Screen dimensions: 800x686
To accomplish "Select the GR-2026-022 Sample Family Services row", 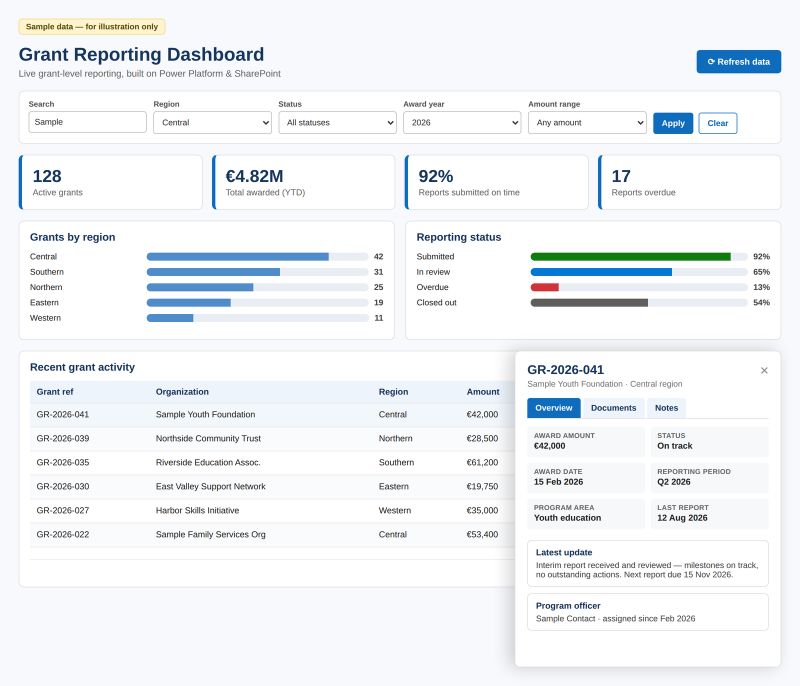I will tap(272, 535).
